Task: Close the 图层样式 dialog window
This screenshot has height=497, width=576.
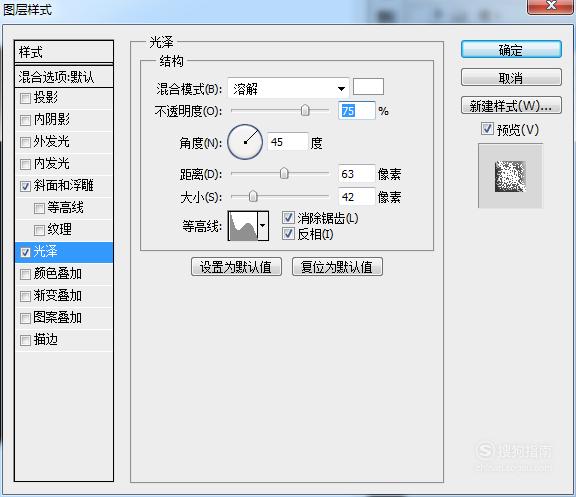Action: (x=551, y=6)
